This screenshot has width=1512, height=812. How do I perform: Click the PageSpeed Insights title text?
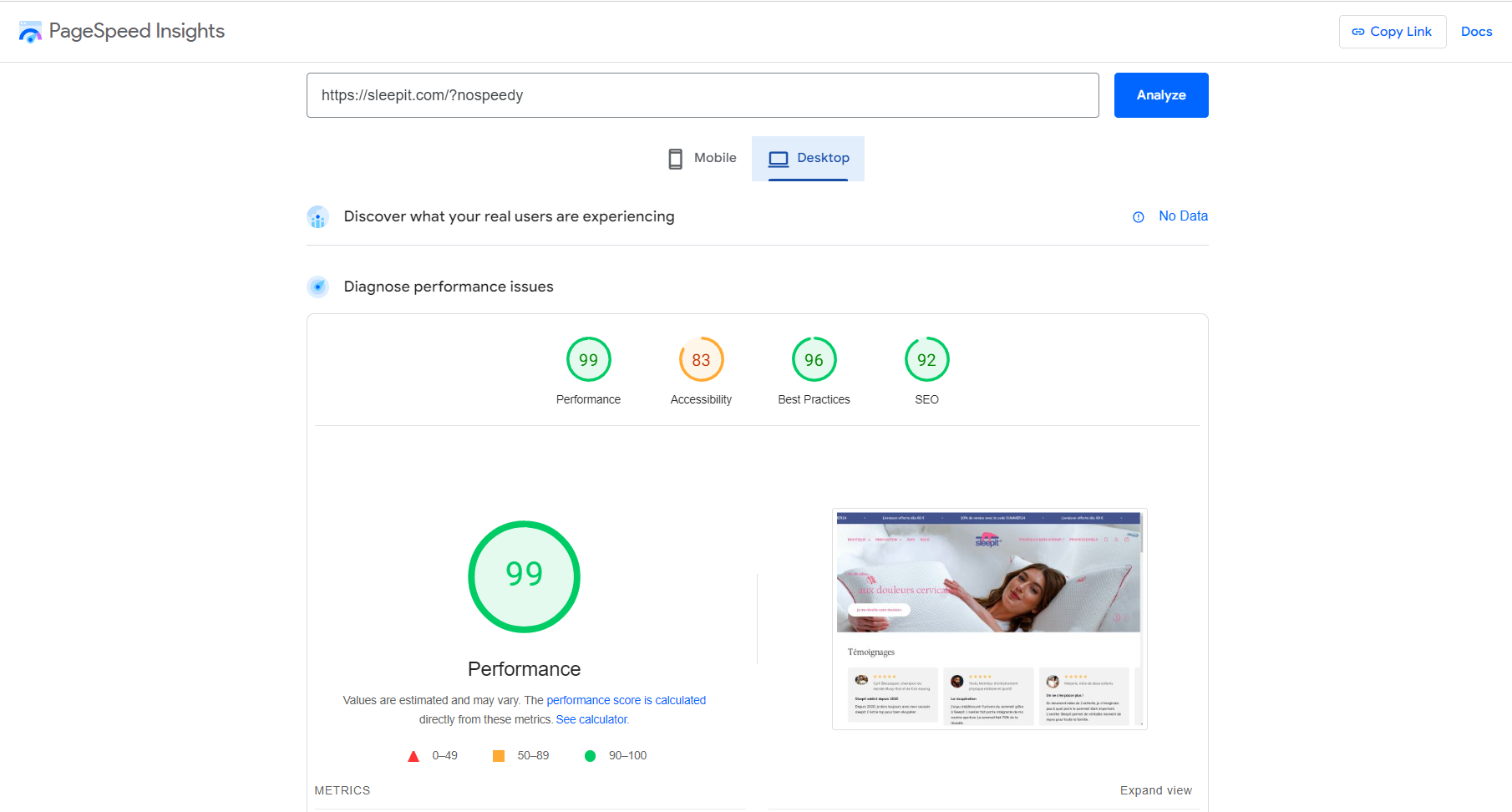(137, 31)
